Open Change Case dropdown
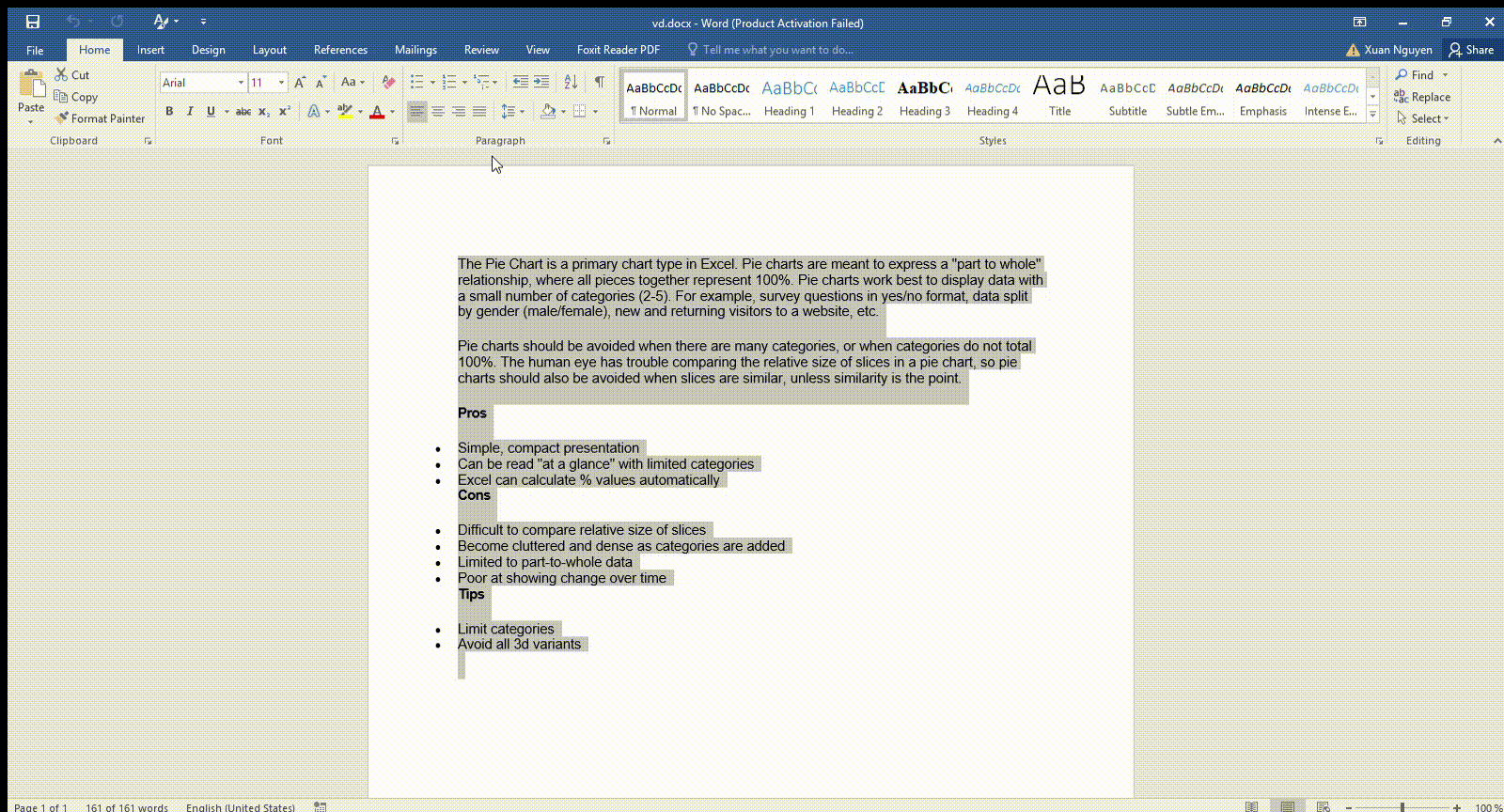1504x812 pixels. (x=352, y=83)
